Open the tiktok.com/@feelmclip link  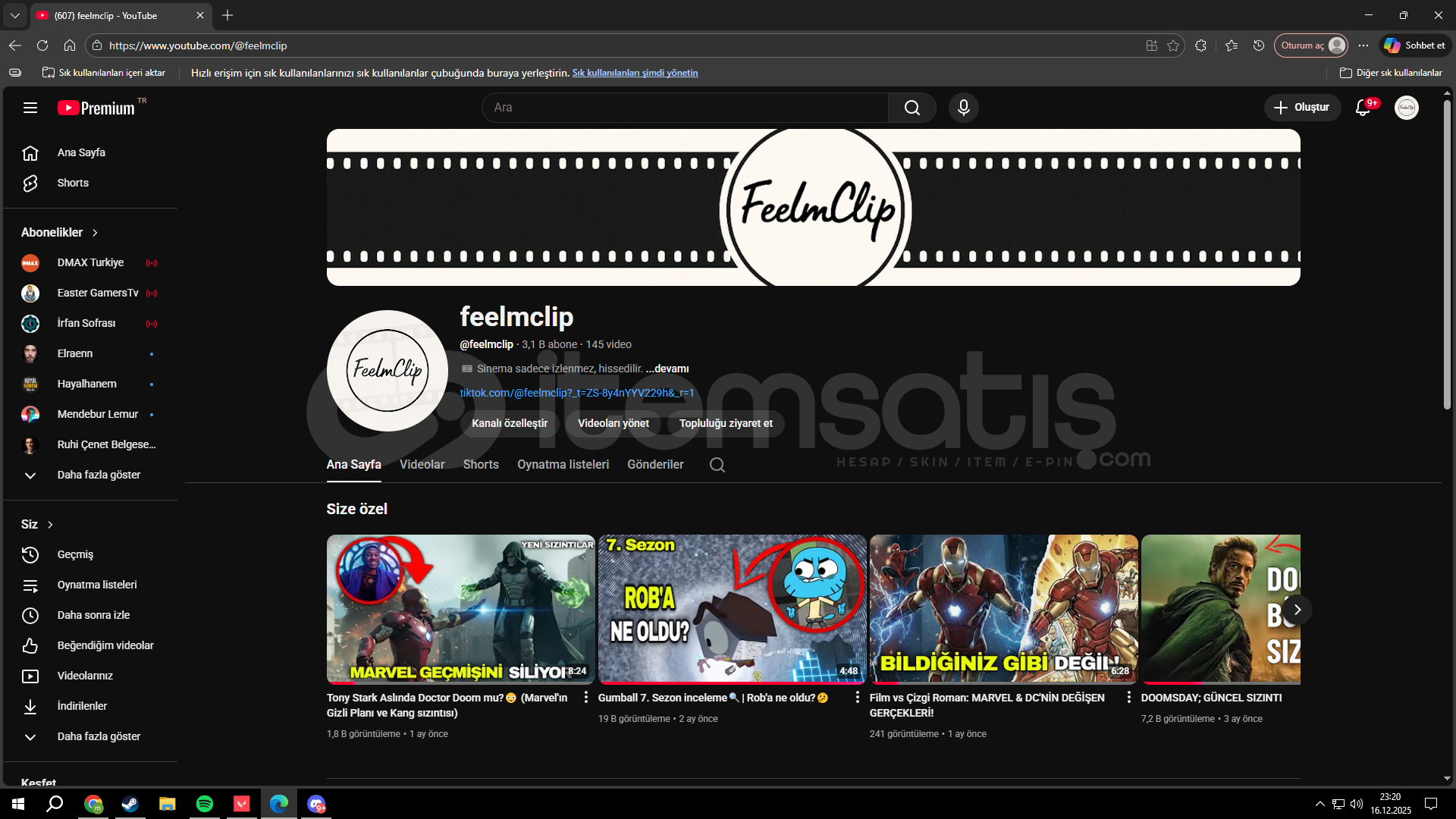coord(576,393)
